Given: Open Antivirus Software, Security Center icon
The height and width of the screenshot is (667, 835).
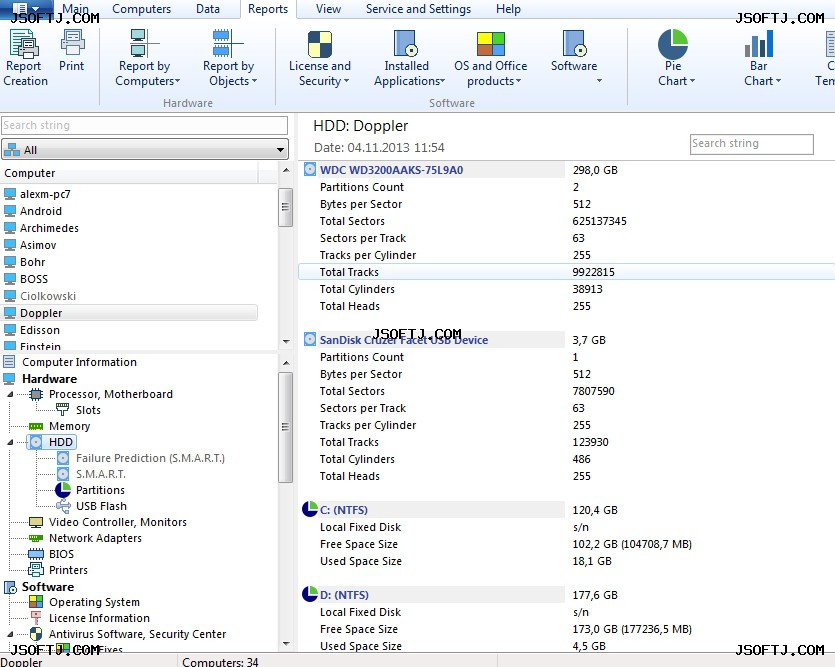Looking at the screenshot, I should tap(36, 634).
